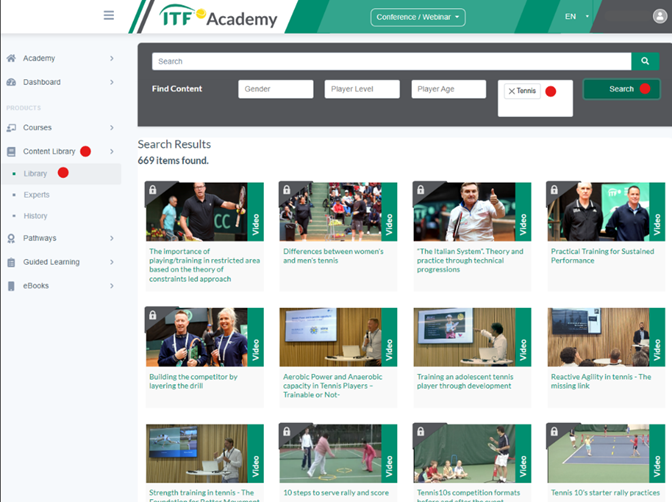Image resolution: width=672 pixels, height=502 pixels.
Task: Open 'Building the competitor by layering' link
Action: point(193,381)
